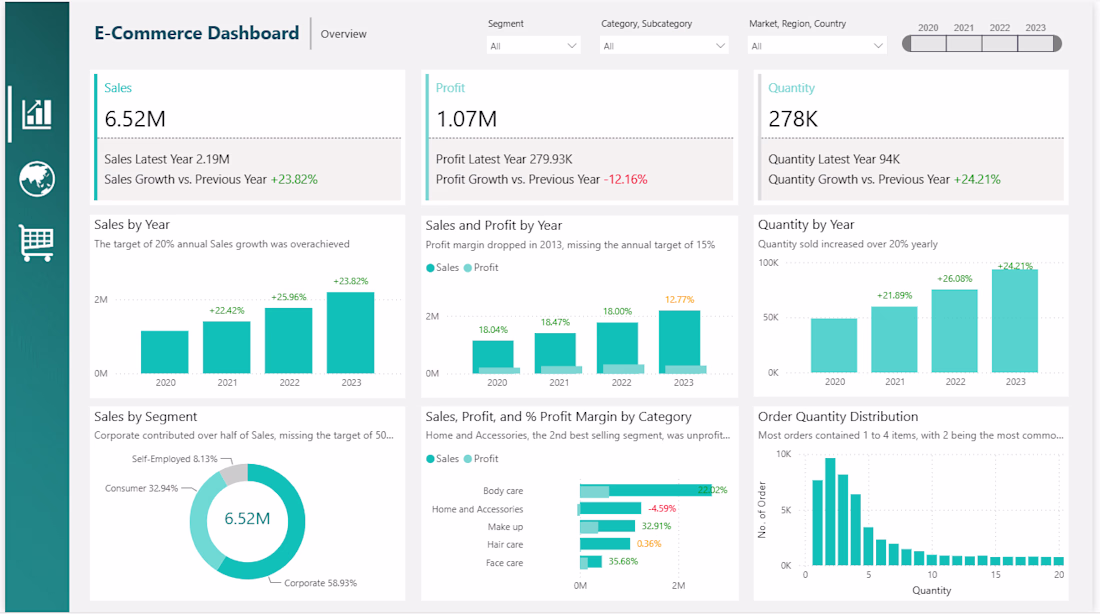Click the 35.68% profit margin label

pyautogui.click(x=623, y=561)
